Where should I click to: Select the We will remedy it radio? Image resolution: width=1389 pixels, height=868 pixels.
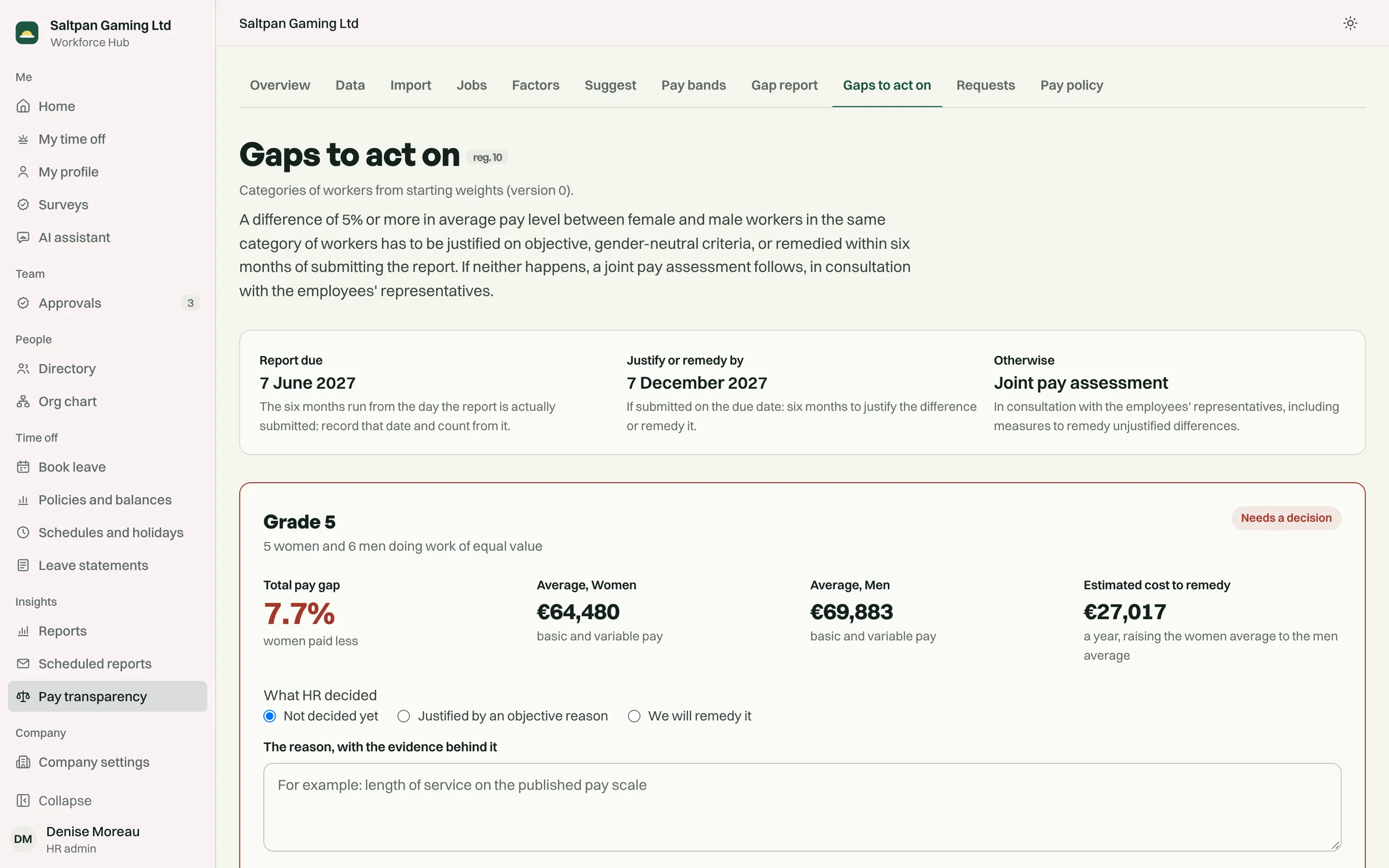click(634, 716)
